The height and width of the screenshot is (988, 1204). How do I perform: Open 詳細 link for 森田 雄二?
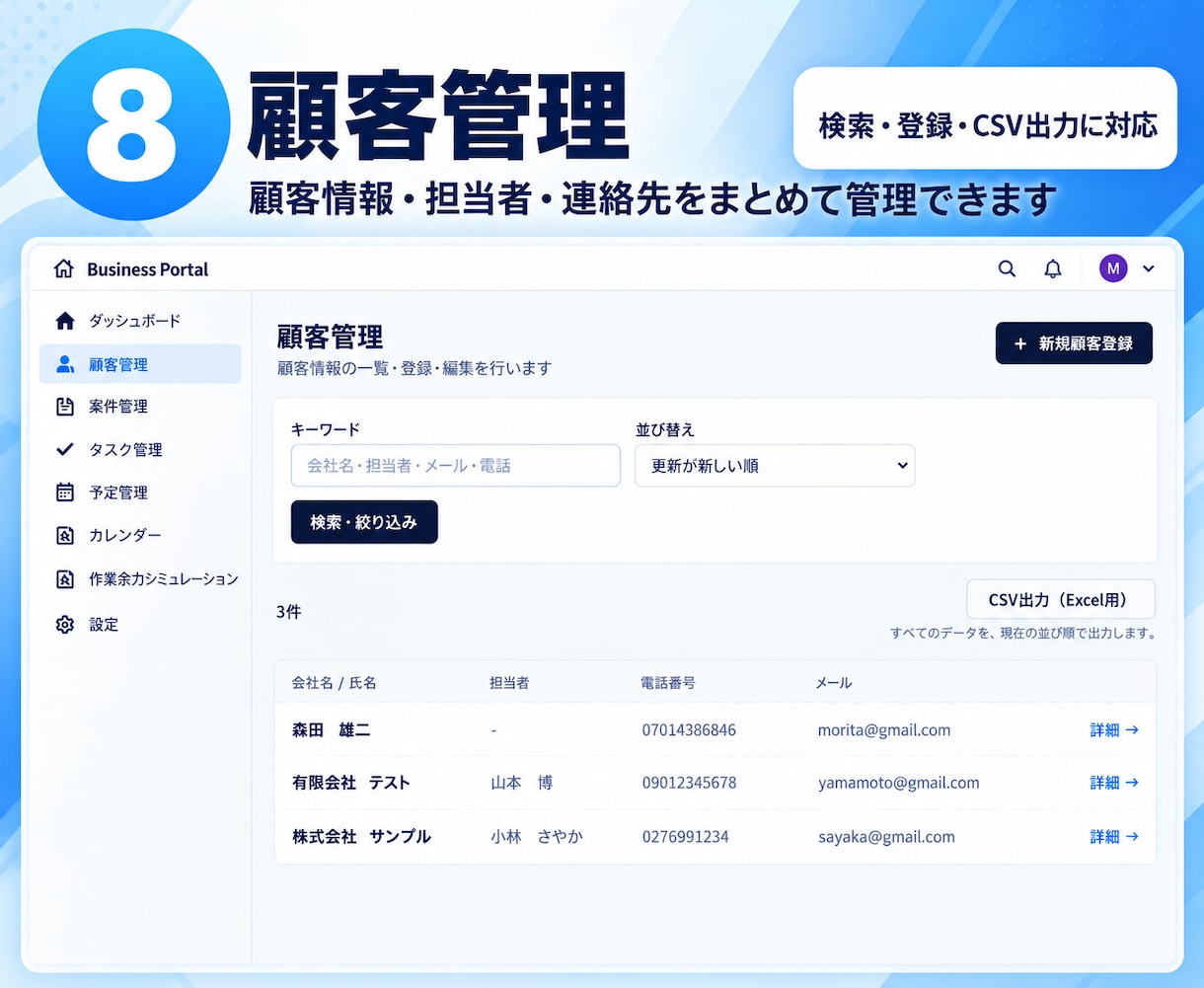(1114, 729)
